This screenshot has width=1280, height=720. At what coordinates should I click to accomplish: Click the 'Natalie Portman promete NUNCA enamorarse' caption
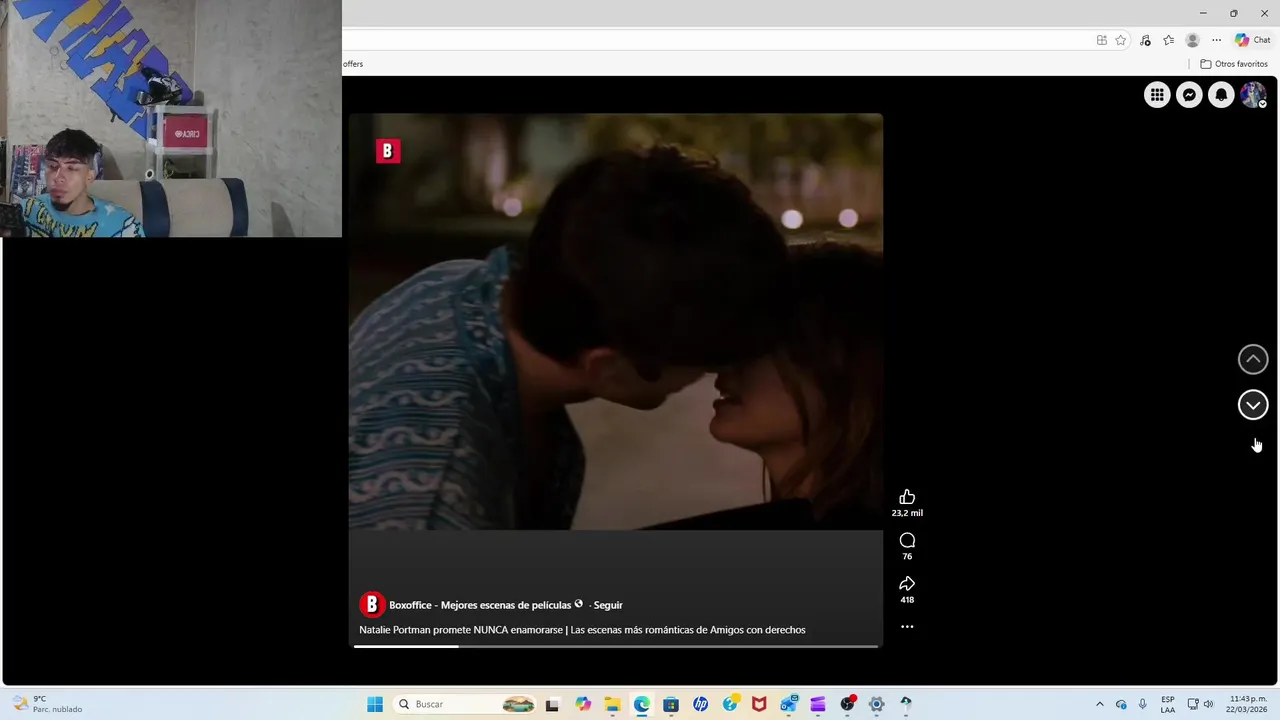pos(582,630)
